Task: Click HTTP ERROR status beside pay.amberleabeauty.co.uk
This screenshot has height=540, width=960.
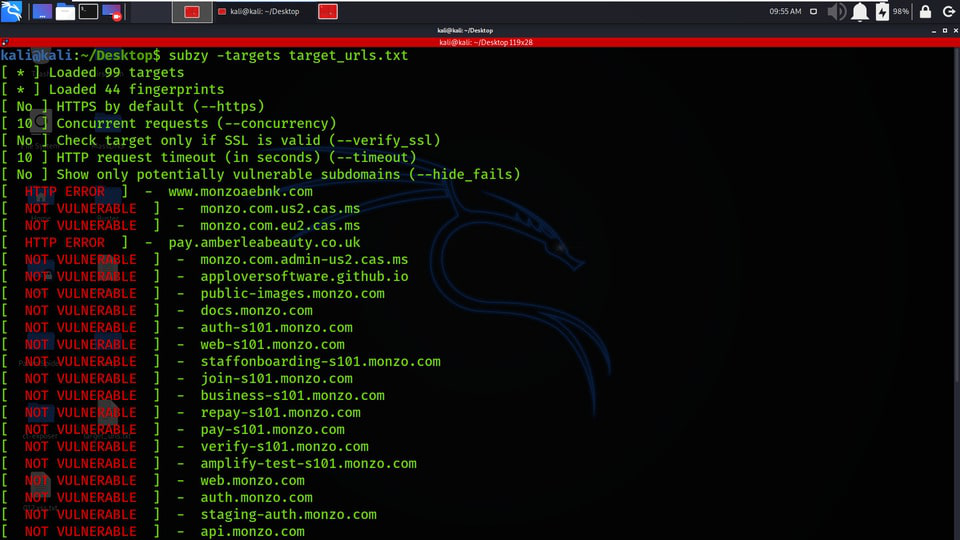Action: click(x=64, y=242)
